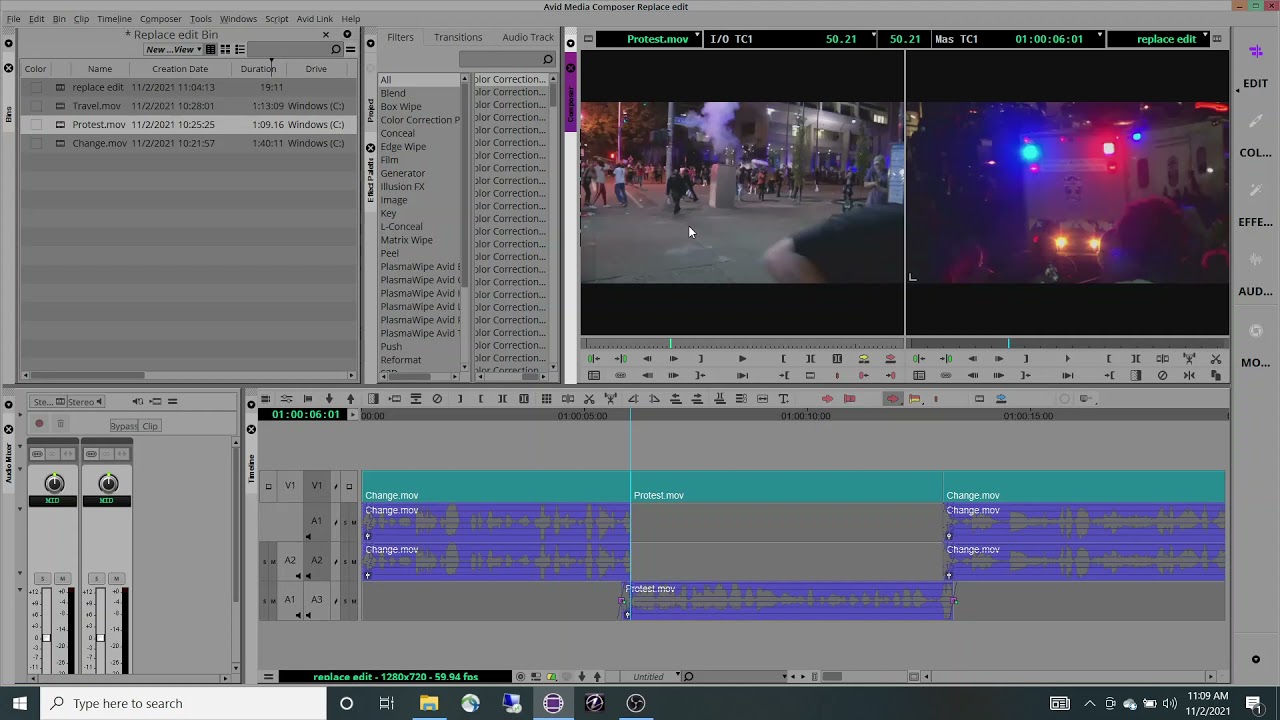Screen dimensions: 1280x720
Task: Click the Title tool icon in timeline toolbar
Action: coord(783,399)
